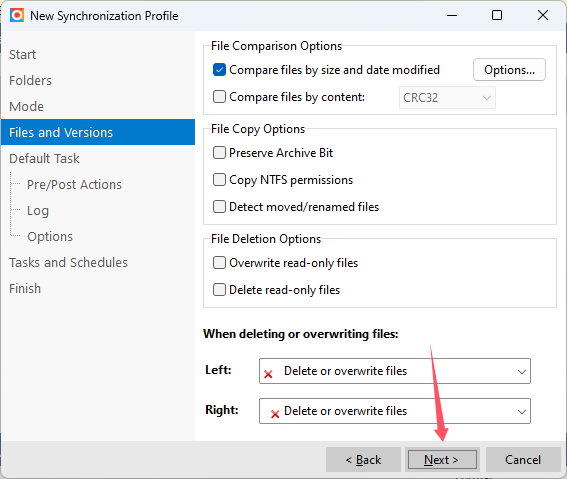Uncheck Compare files by size and date modified
The image size is (567, 479).
[219, 70]
